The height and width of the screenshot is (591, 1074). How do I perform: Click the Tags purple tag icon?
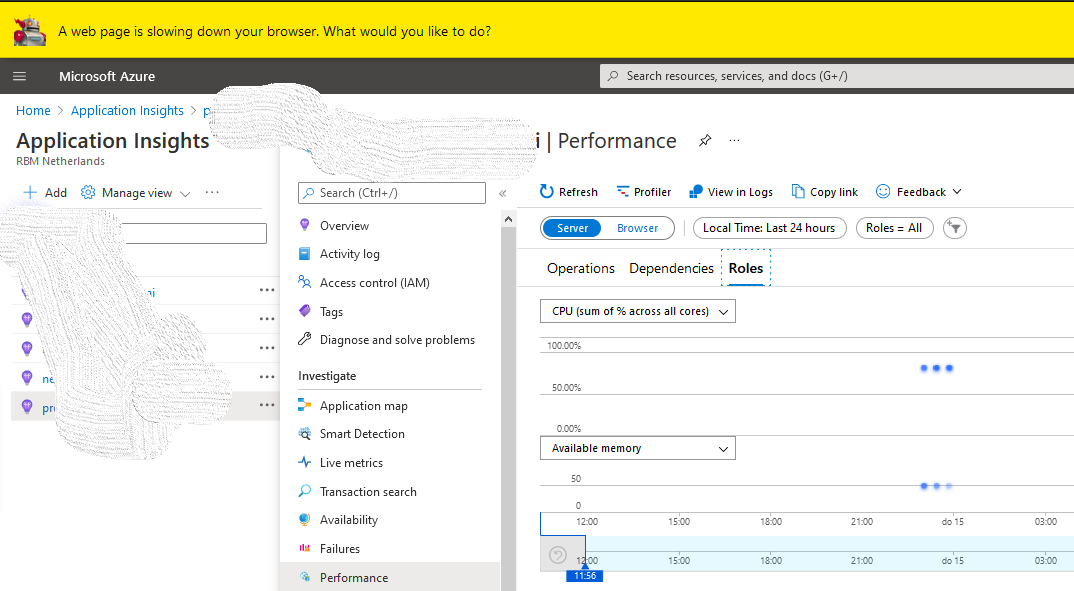point(305,311)
